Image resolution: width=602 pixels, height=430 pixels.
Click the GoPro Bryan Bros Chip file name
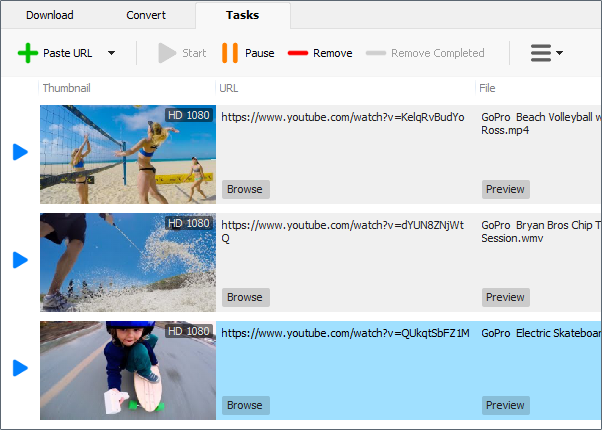[541, 232]
